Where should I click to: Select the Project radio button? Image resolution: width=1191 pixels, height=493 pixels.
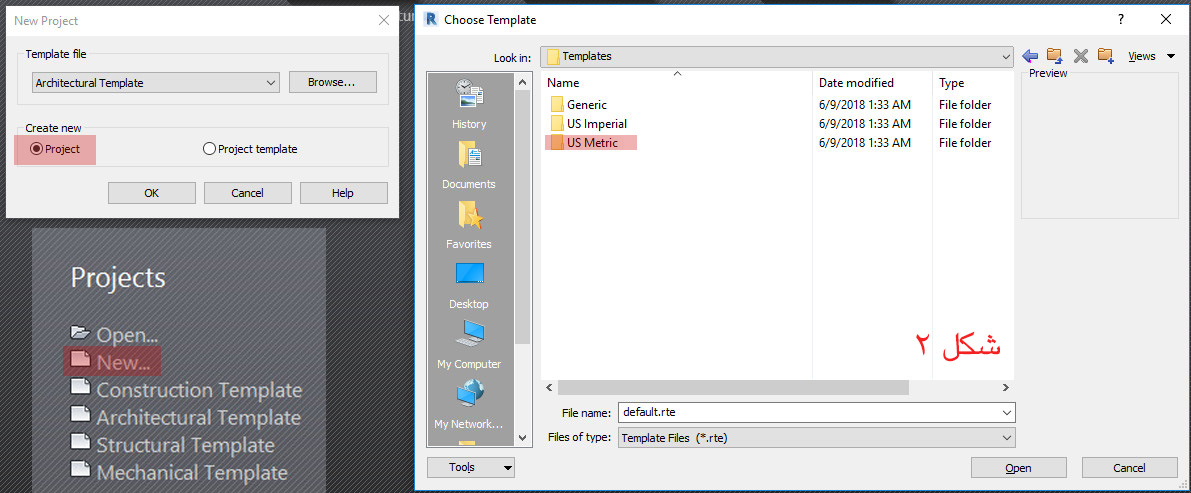click(x=38, y=149)
